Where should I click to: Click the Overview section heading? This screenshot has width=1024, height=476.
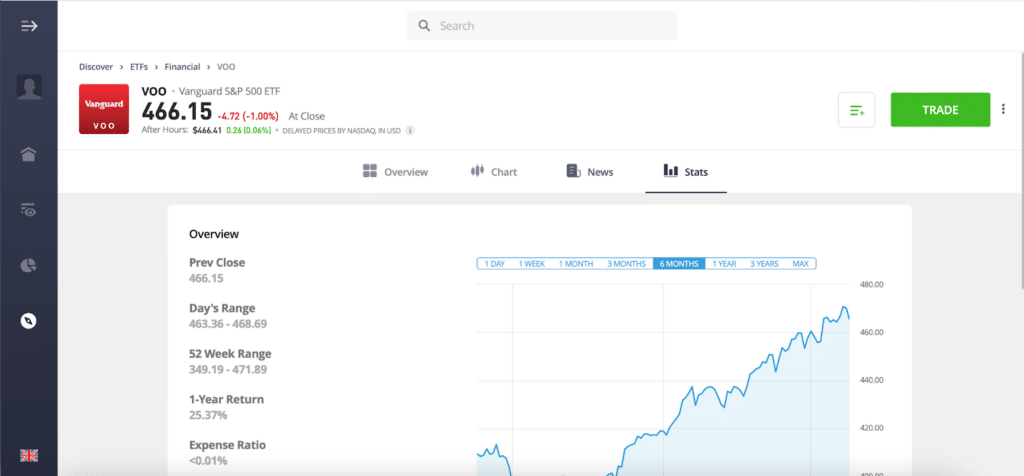coord(214,234)
